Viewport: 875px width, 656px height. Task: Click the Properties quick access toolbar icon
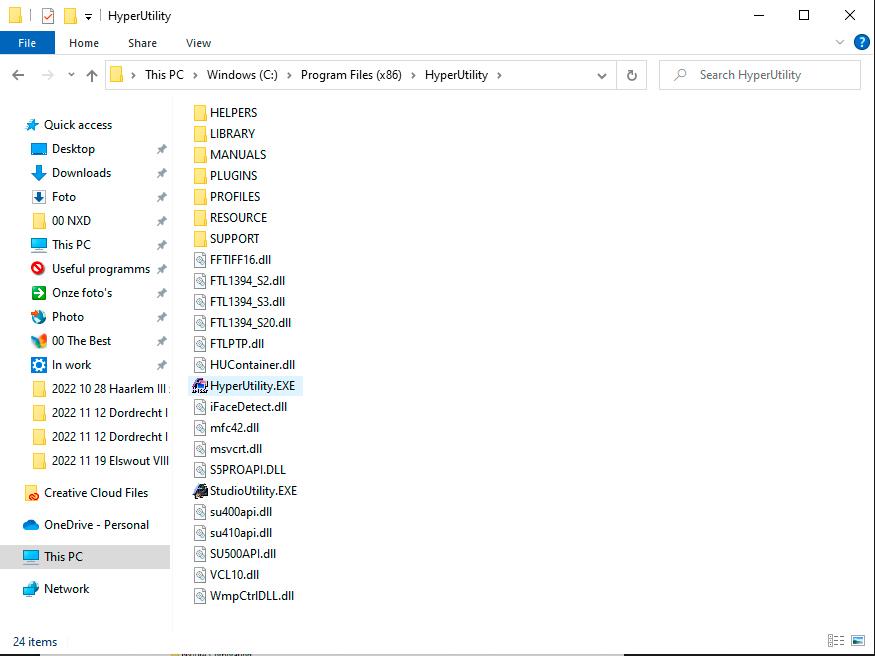(x=48, y=16)
